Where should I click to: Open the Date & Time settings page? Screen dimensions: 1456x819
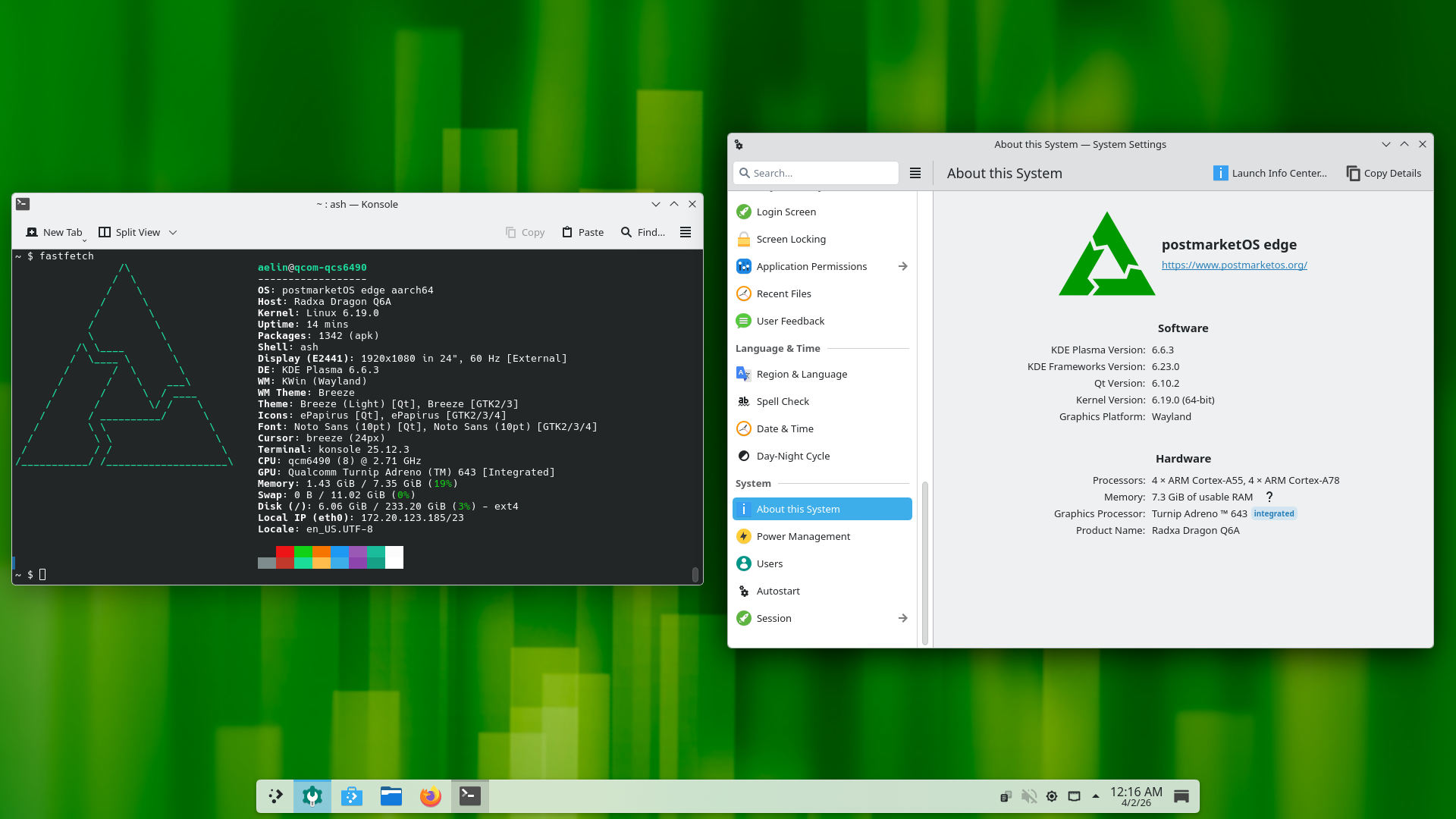[785, 428]
